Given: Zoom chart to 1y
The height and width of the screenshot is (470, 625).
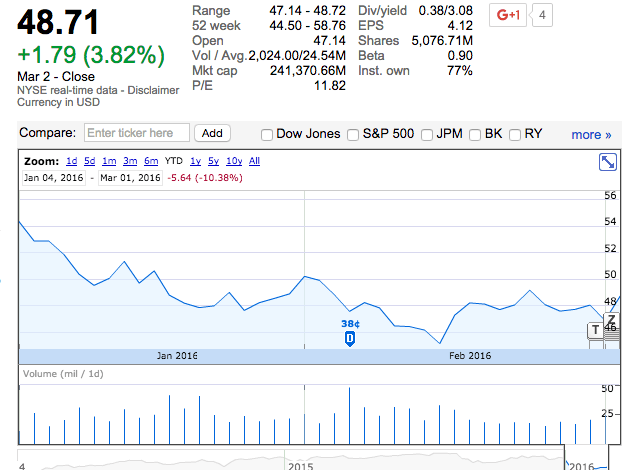Looking at the screenshot, I should coord(195,161).
